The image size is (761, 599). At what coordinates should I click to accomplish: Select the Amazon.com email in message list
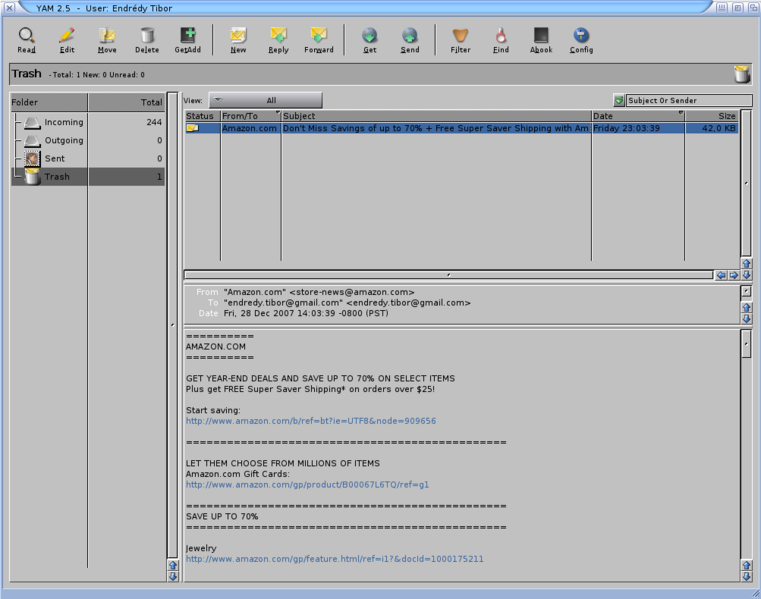[435, 128]
